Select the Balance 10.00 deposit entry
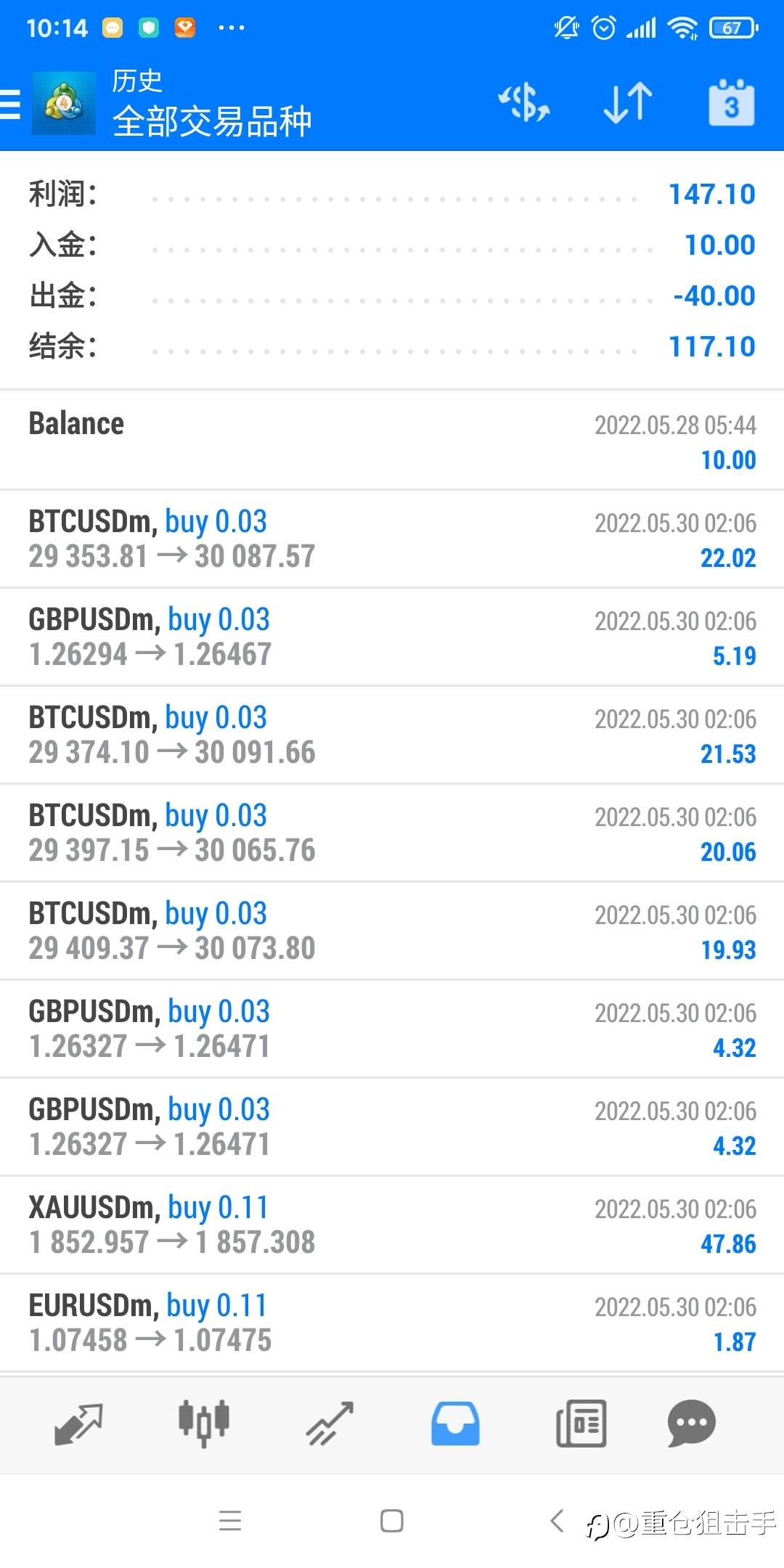This screenshot has height=1568, width=784. [392, 440]
